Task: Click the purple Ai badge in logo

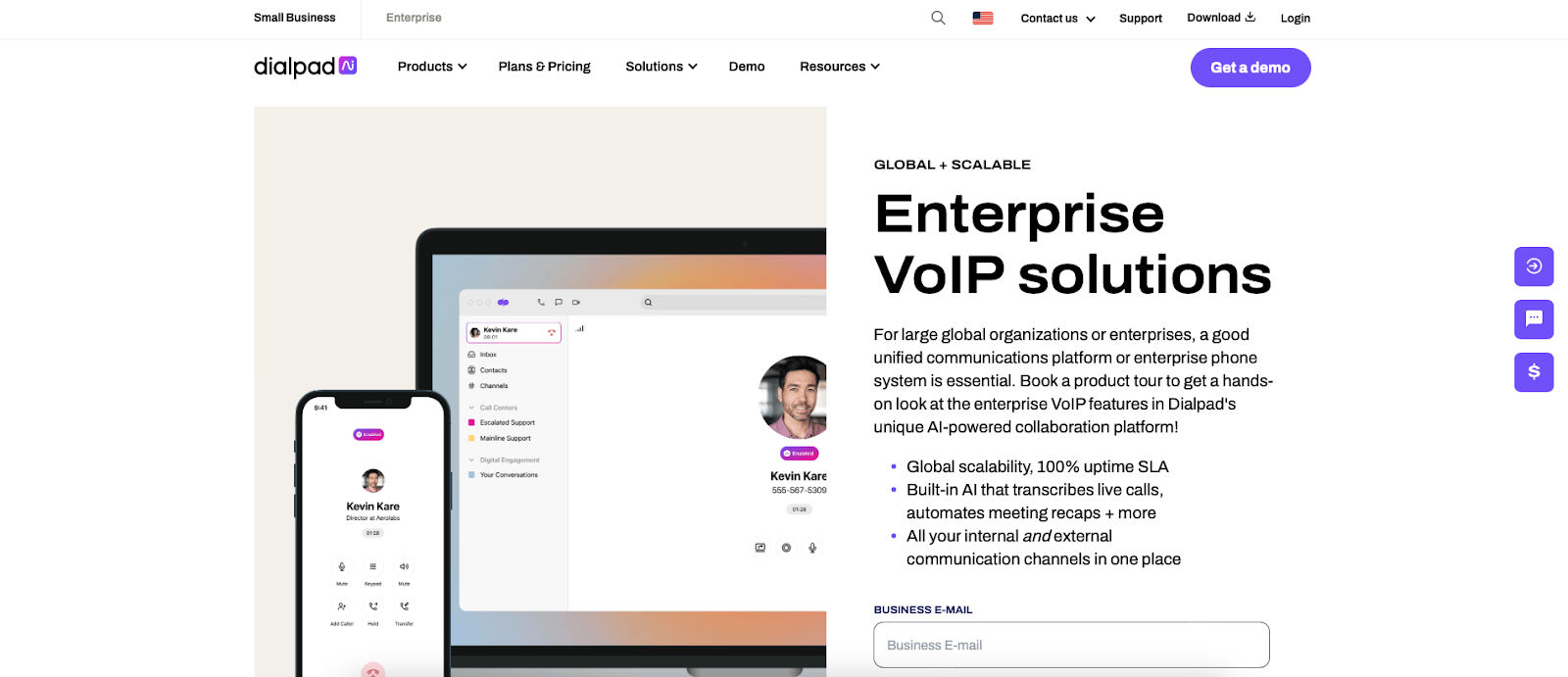Action: pos(348,66)
